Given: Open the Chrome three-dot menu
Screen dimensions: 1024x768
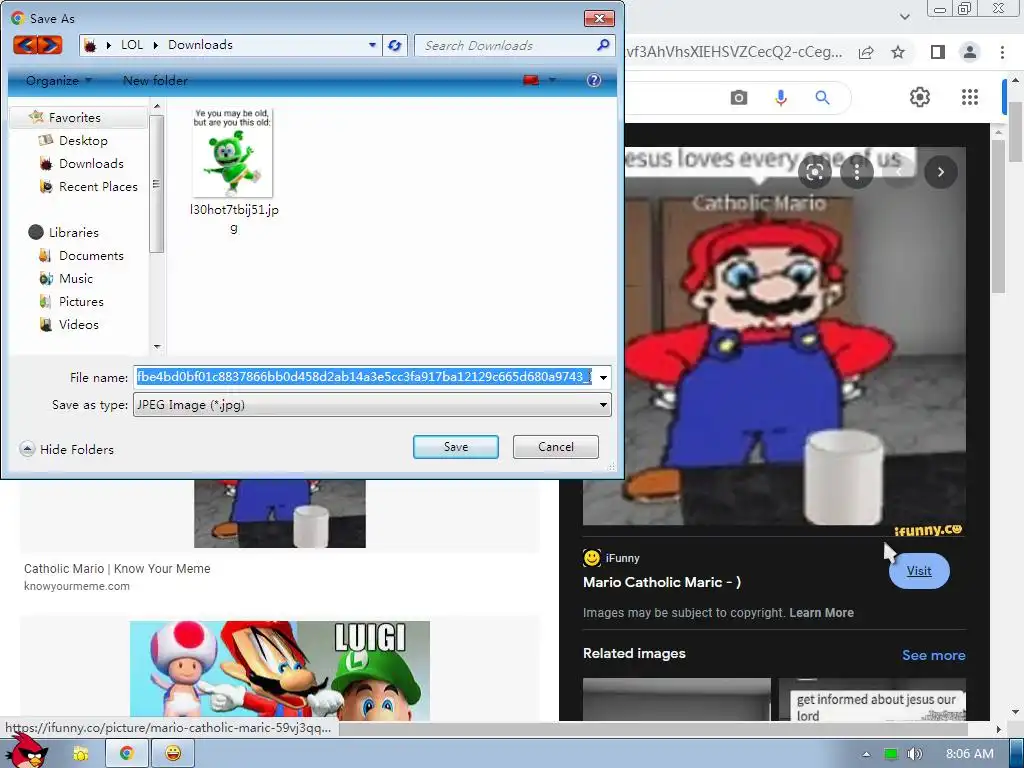Looking at the screenshot, I should [x=1002, y=52].
